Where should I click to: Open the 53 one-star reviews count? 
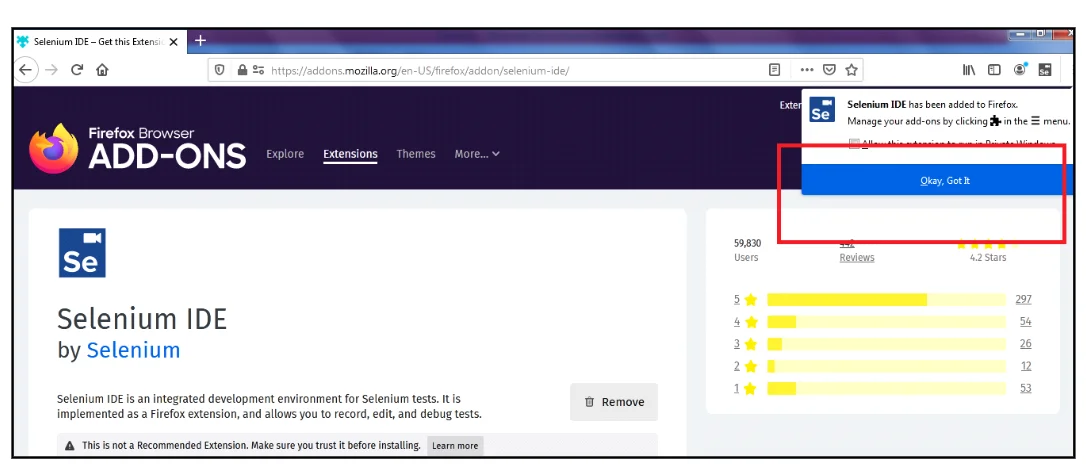(x=1026, y=388)
